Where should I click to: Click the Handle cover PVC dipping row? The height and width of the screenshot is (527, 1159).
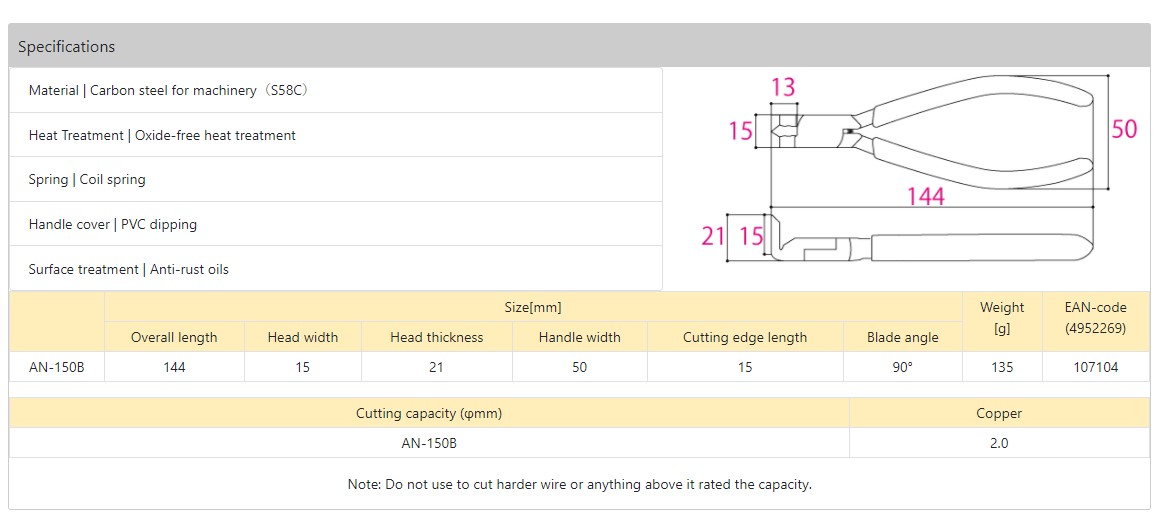113,224
